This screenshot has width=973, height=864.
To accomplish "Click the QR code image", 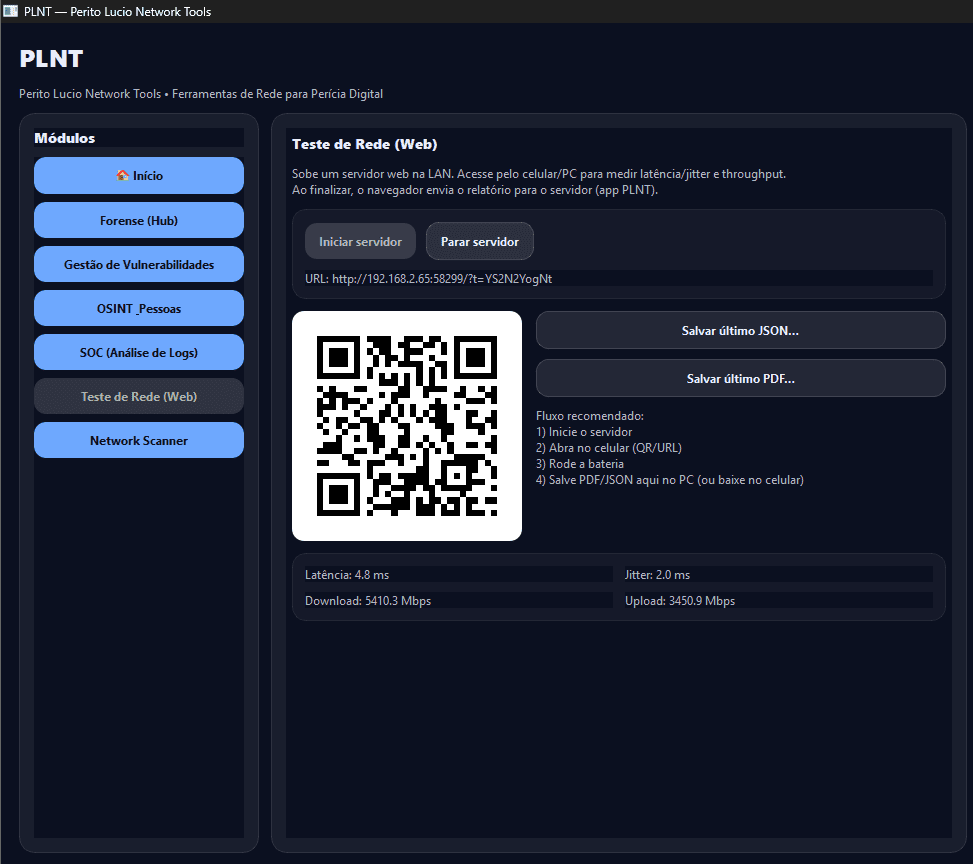I will (406, 425).
